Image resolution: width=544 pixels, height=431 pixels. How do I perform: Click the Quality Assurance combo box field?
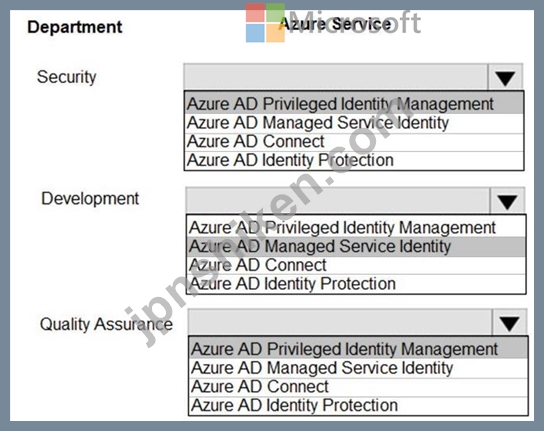point(340,323)
